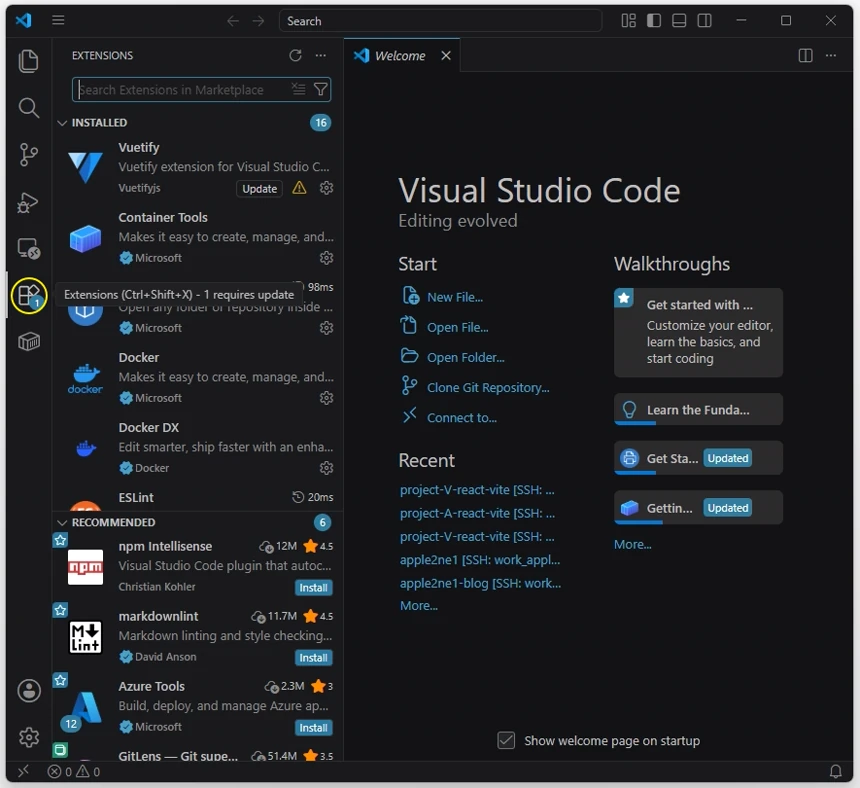Install markdownlint extension

coord(313,657)
